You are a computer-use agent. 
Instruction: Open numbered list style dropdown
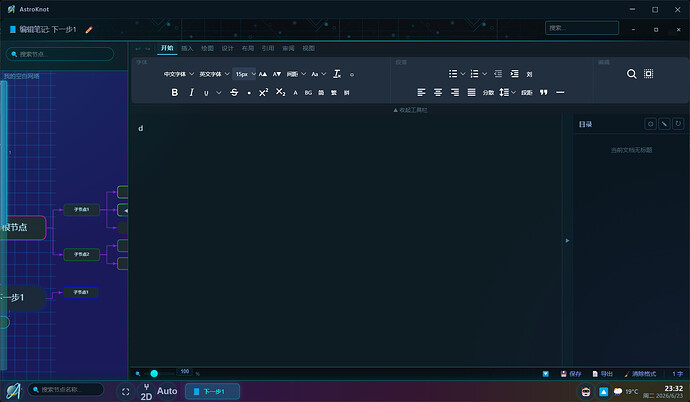(484, 74)
